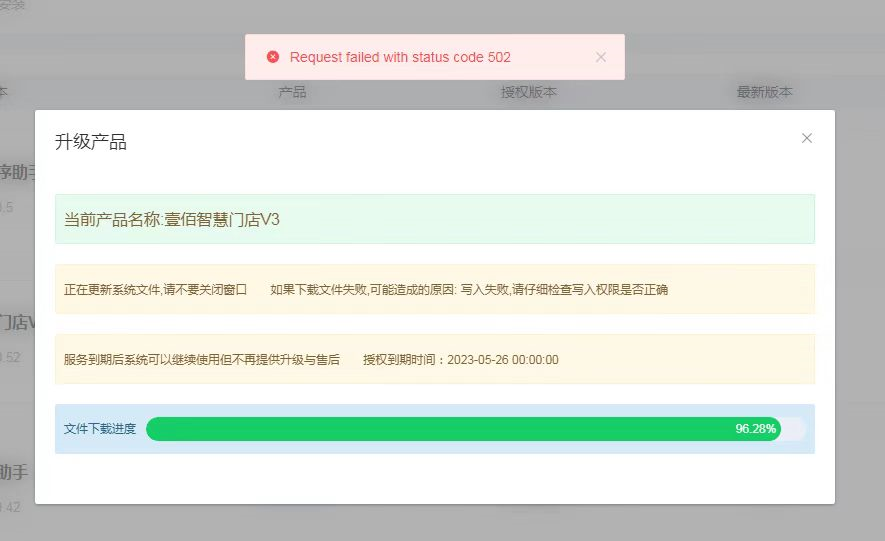Click the red error icon in notification
The image size is (885, 541).
[x=273, y=57]
